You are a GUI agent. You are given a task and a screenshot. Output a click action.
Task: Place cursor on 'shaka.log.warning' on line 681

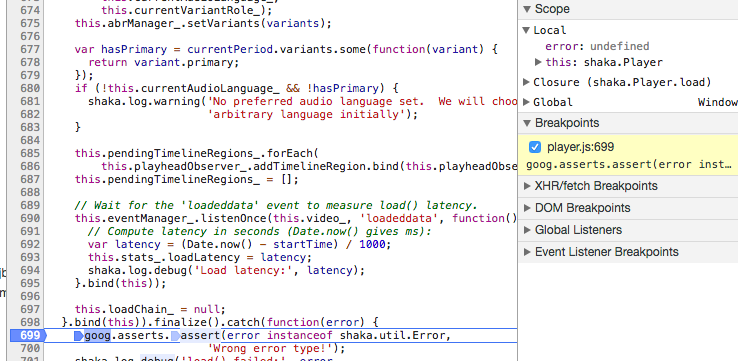[x=144, y=101]
